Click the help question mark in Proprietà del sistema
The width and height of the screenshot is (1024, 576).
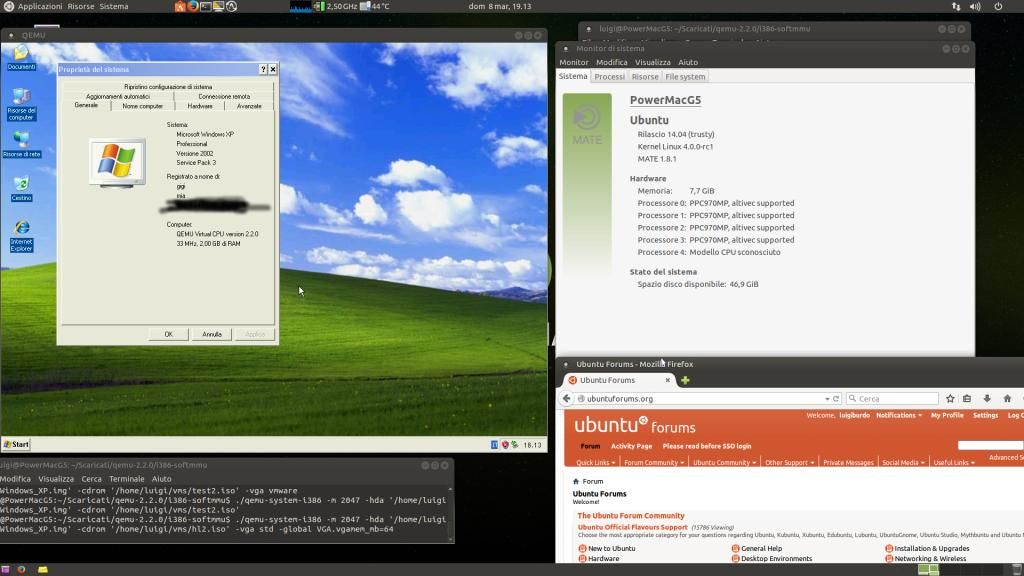click(263, 69)
